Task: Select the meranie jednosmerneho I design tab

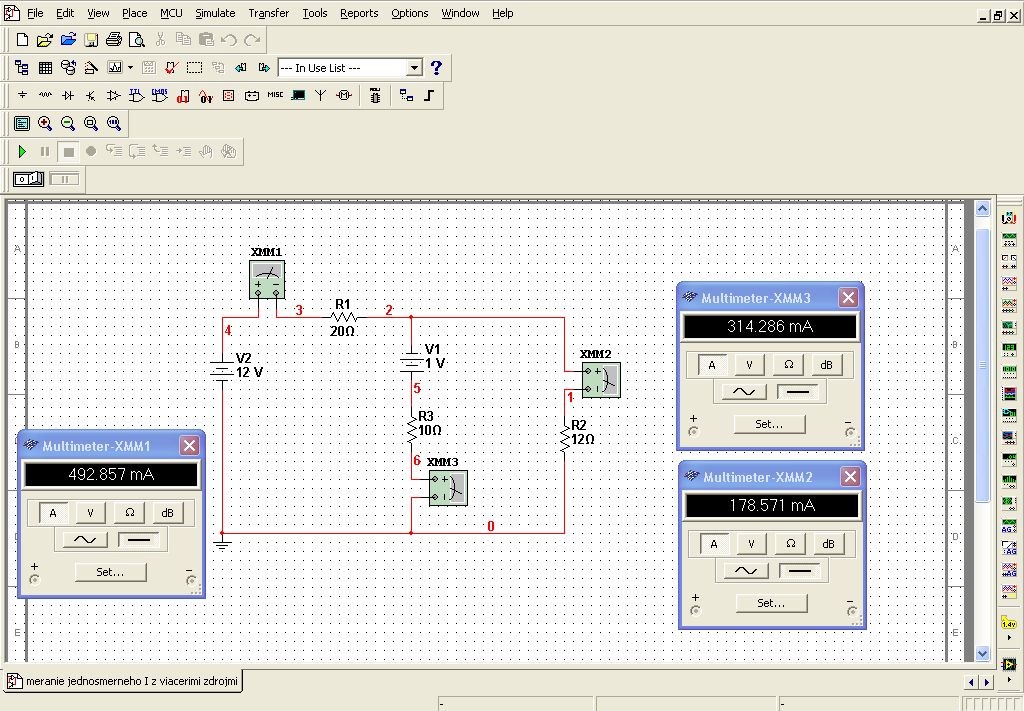Action: pyautogui.click(x=123, y=681)
